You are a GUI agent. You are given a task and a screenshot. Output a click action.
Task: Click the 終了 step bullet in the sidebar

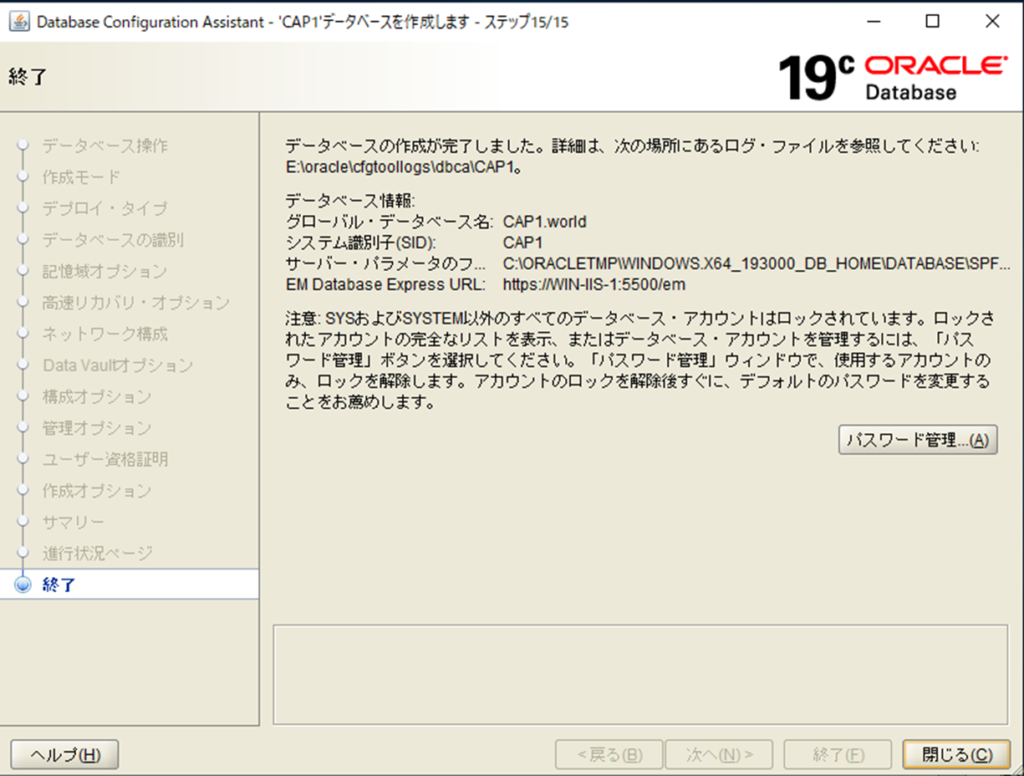tap(24, 585)
